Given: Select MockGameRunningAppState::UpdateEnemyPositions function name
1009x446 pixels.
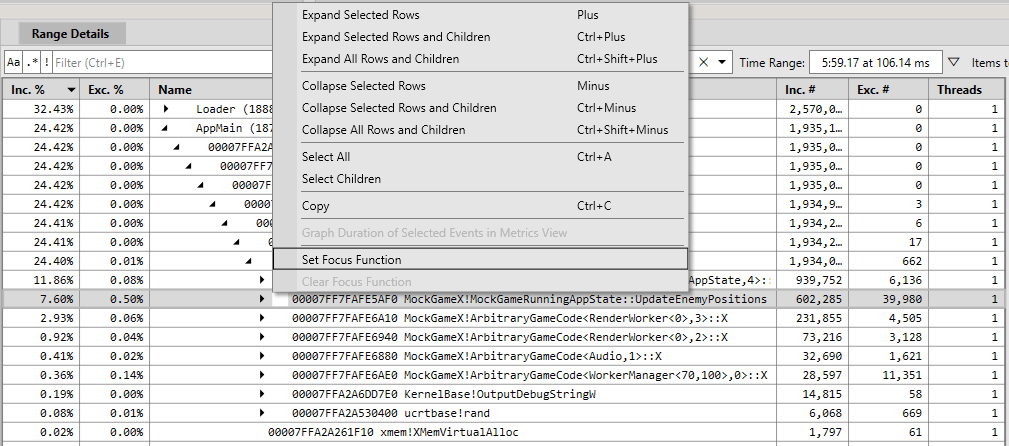Looking at the screenshot, I should 585,299.
